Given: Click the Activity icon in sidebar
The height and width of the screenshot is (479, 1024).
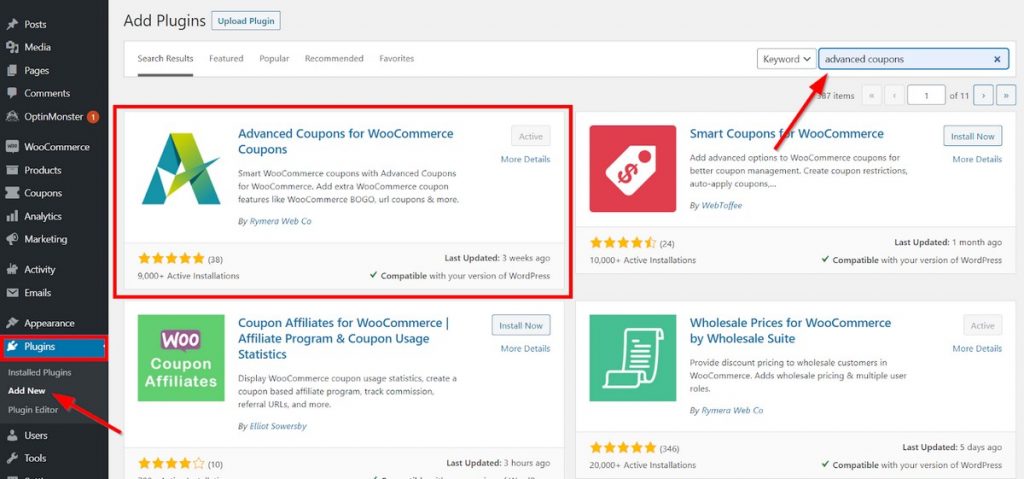Looking at the screenshot, I should 12,269.
